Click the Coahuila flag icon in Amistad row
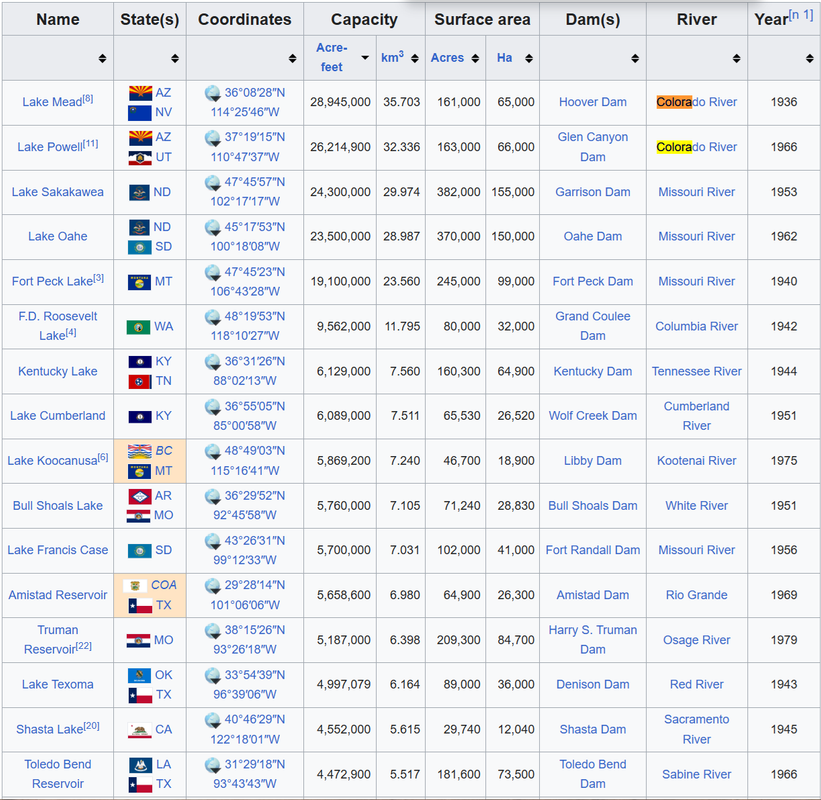 point(135,585)
